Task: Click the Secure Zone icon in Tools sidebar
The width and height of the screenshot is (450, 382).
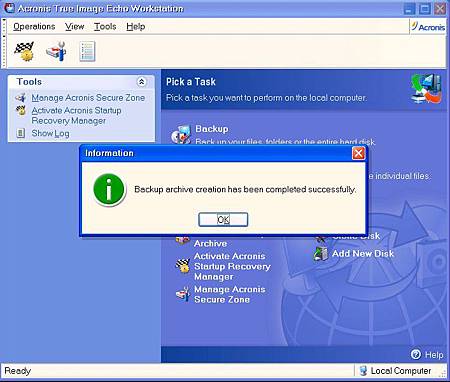Action: coord(21,98)
